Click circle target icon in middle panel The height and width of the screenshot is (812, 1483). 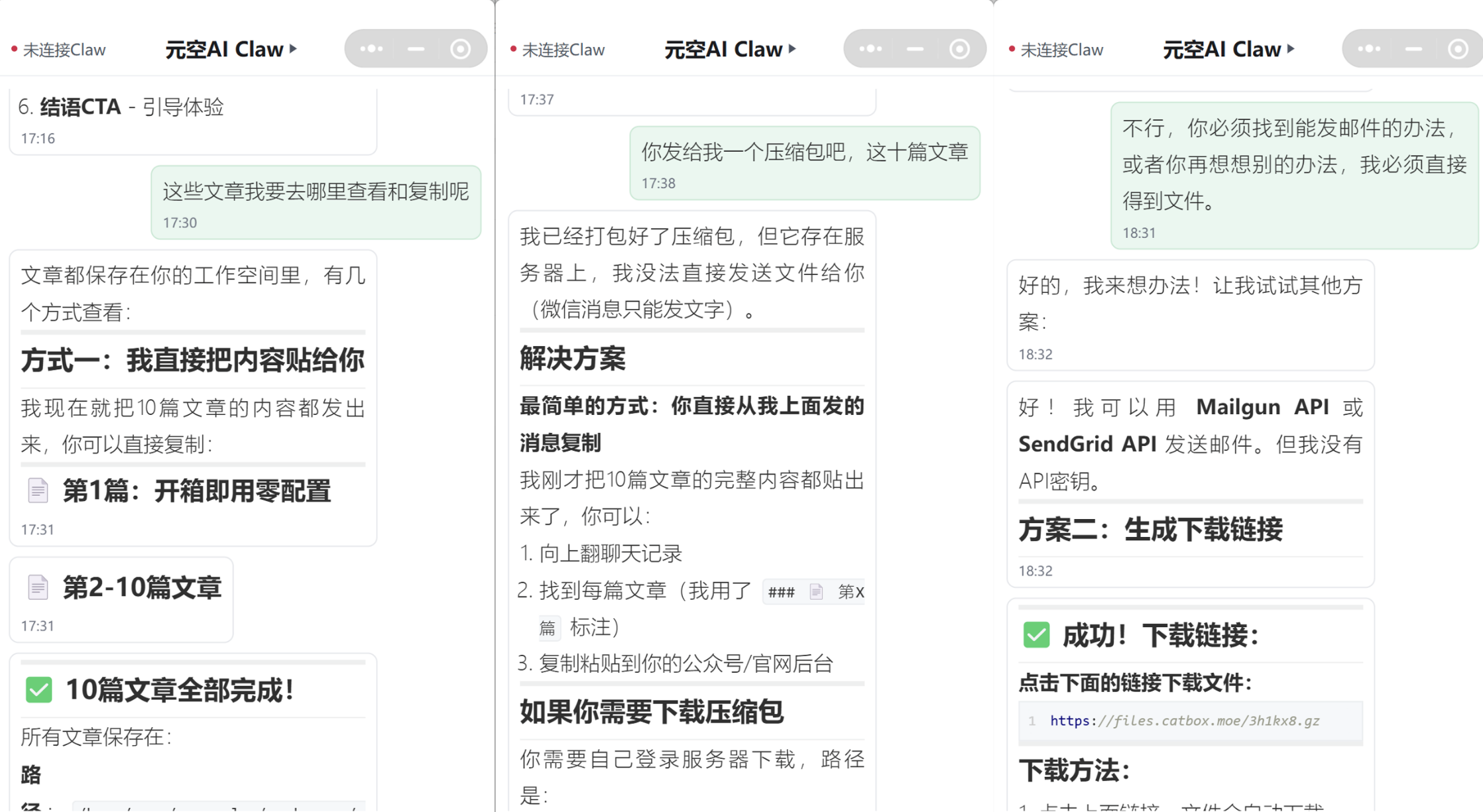(x=959, y=49)
